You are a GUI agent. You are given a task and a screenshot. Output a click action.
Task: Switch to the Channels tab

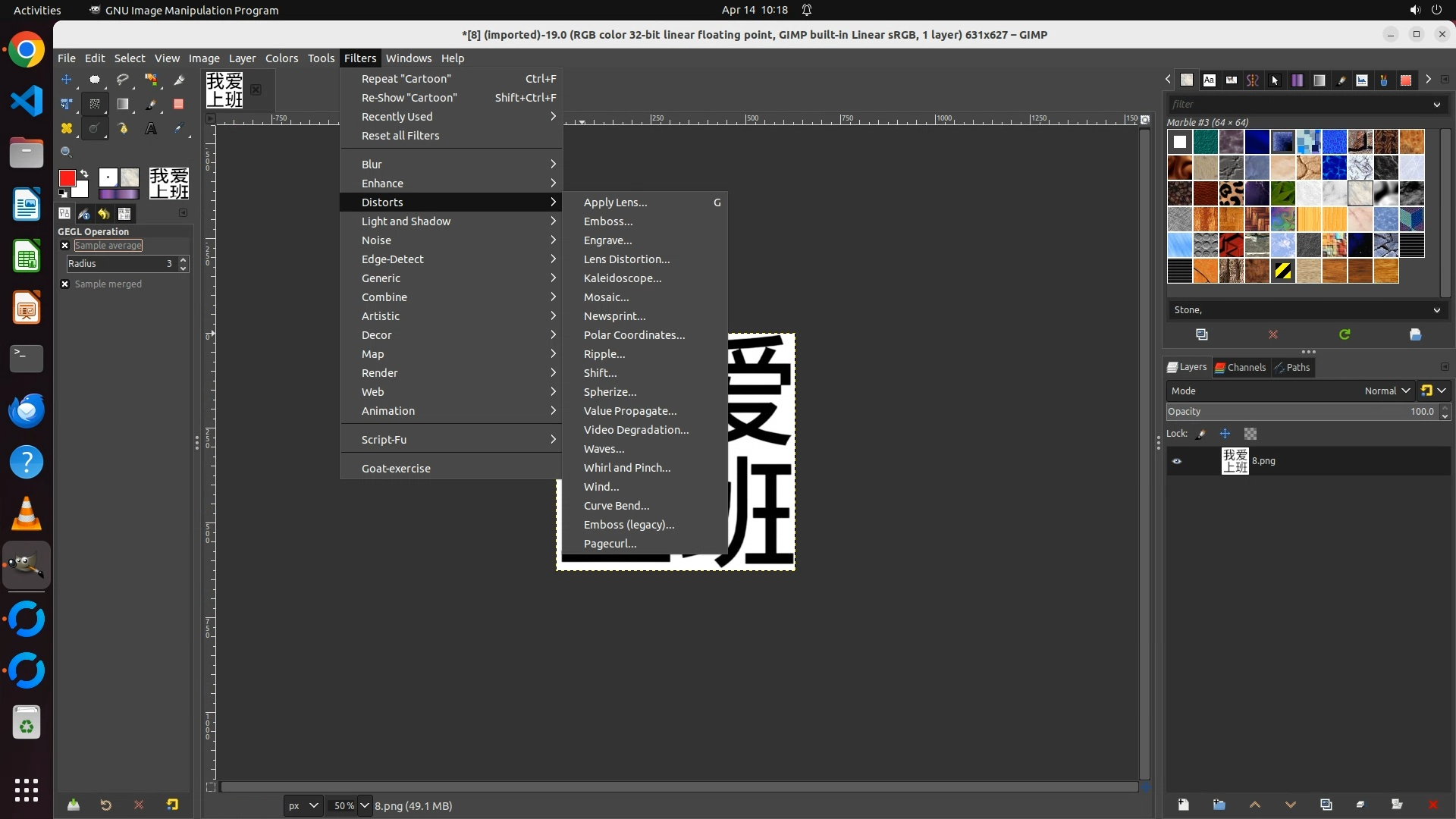point(1241,368)
